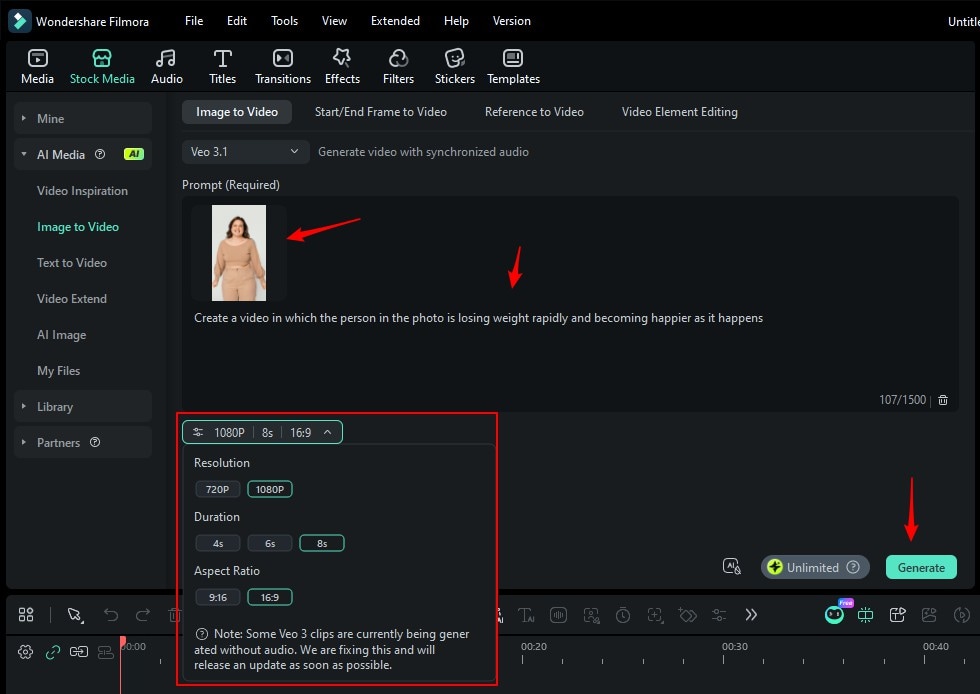This screenshot has height=694, width=980.
Task: Click the AI copilot robot icon above timeline
Action: (x=835, y=614)
